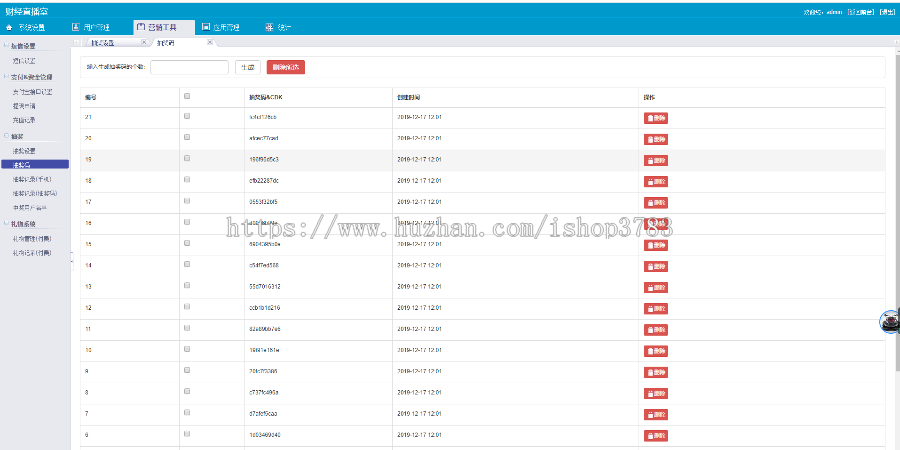Delete row 21 with its trash button
Viewport: 900px width, 450px height.
pyautogui.click(x=655, y=118)
